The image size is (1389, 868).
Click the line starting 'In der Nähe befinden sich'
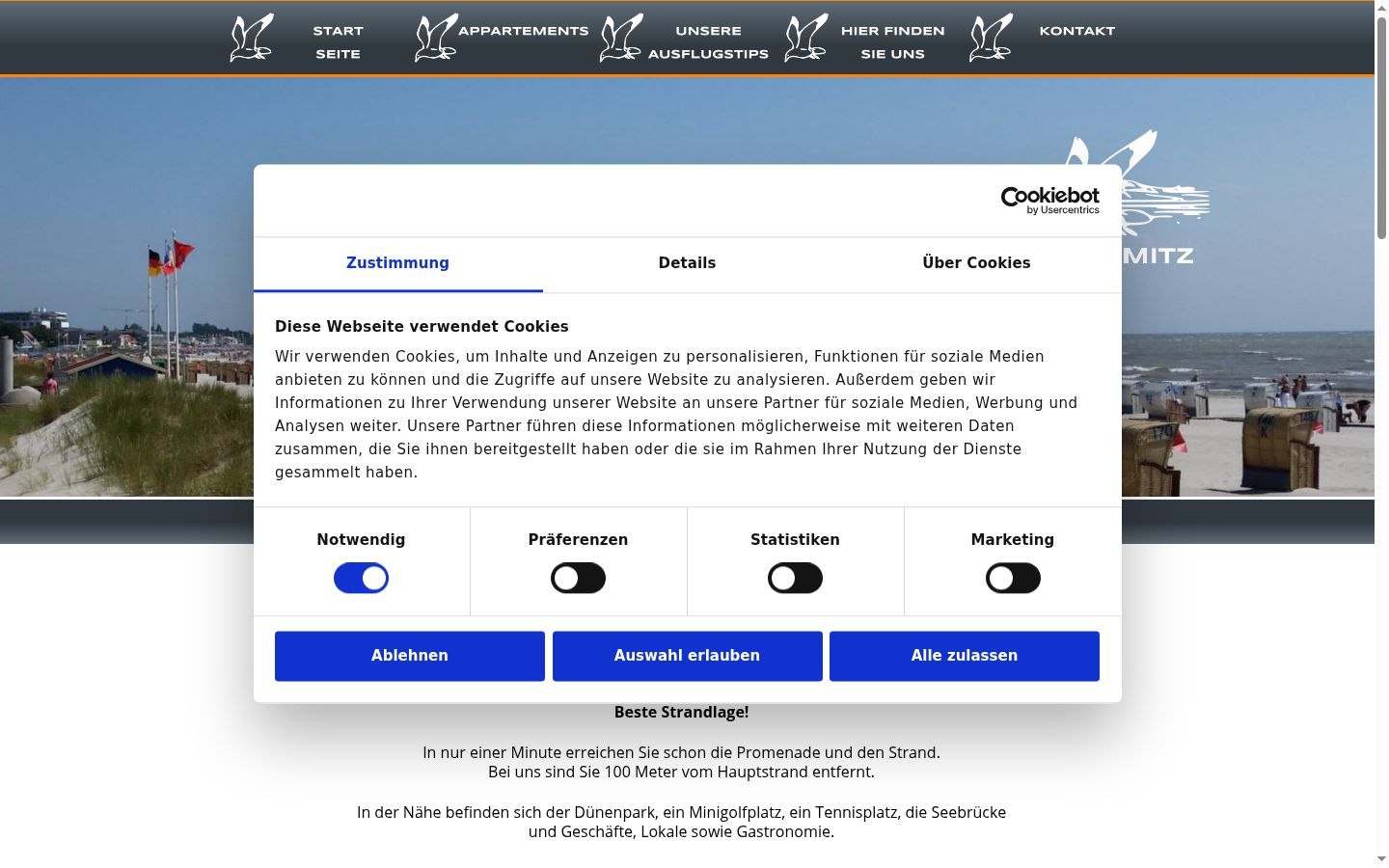pyautogui.click(x=682, y=813)
